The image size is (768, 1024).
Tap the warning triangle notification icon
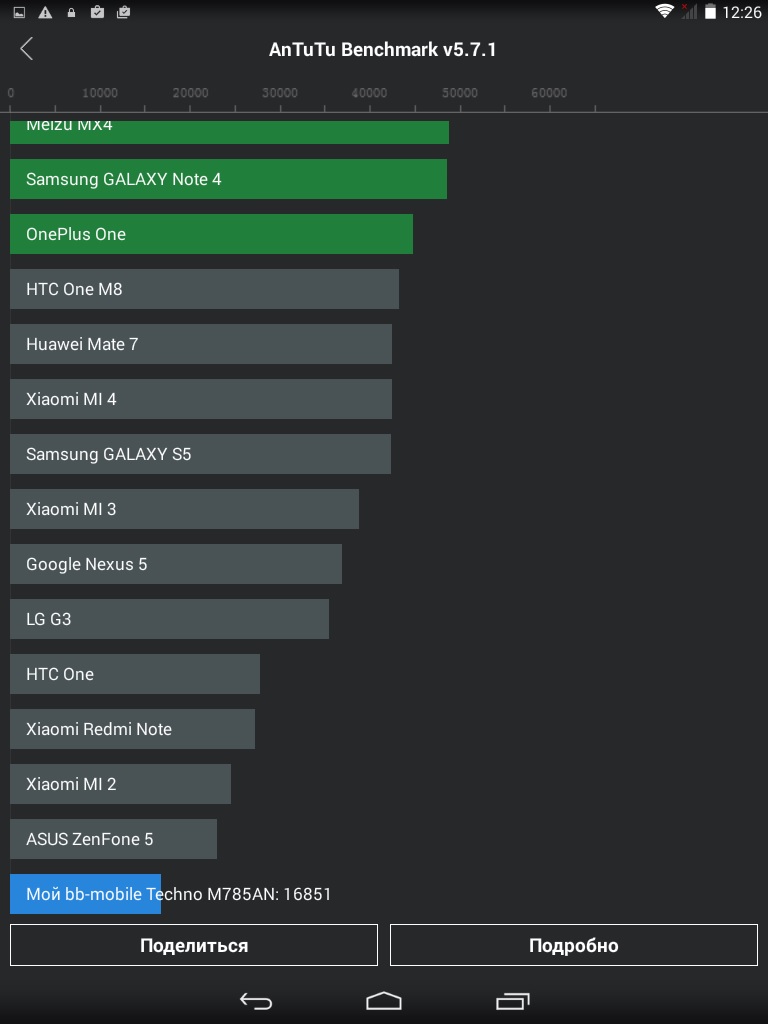pos(45,12)
